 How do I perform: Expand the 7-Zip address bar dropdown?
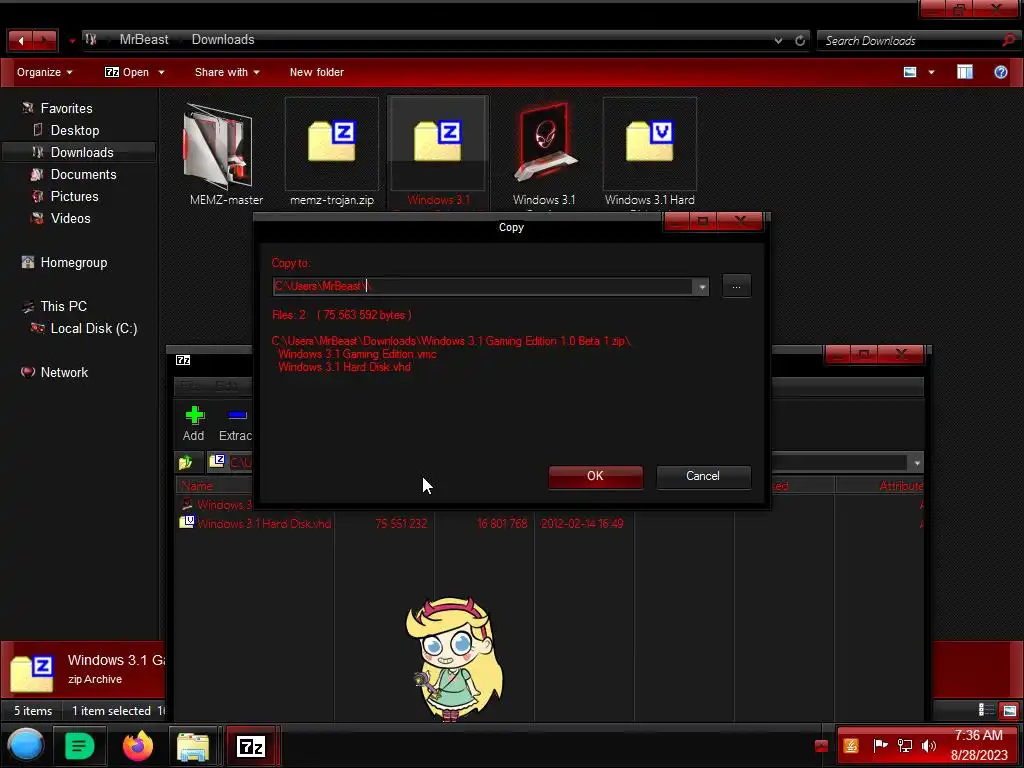(x=917, y=463)
